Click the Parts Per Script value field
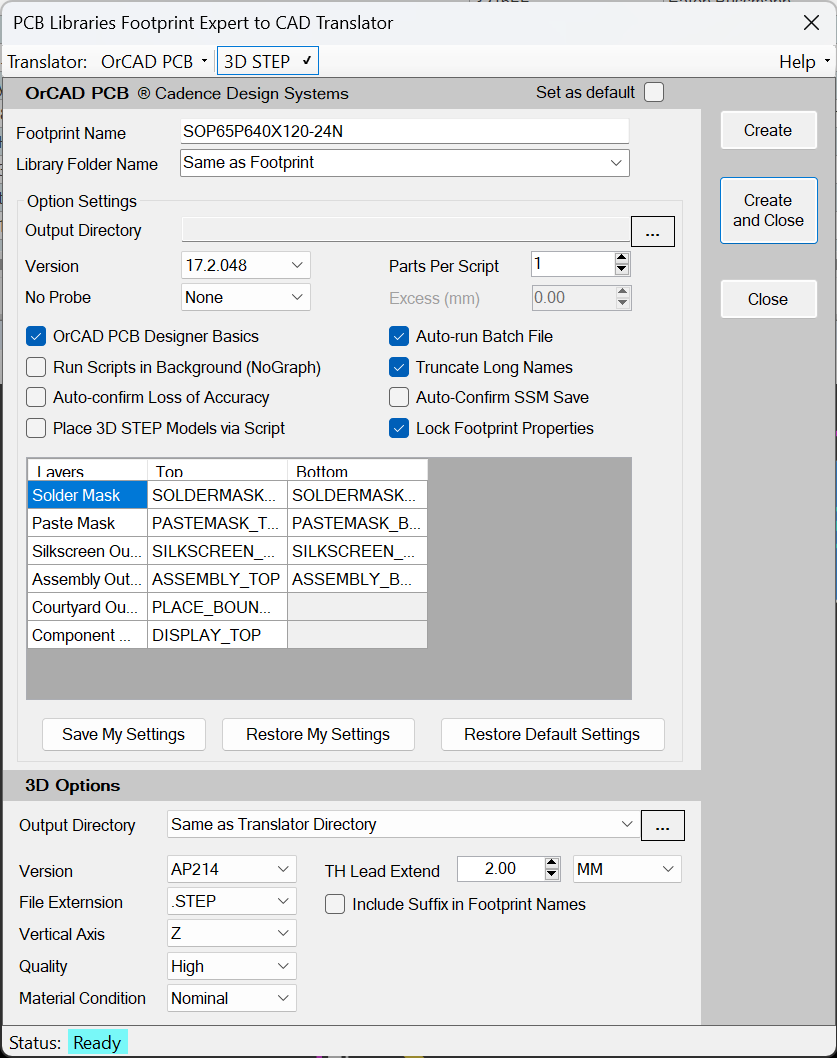The height and width of the screenshot is (1058, 837). click(x=574, y=264)
